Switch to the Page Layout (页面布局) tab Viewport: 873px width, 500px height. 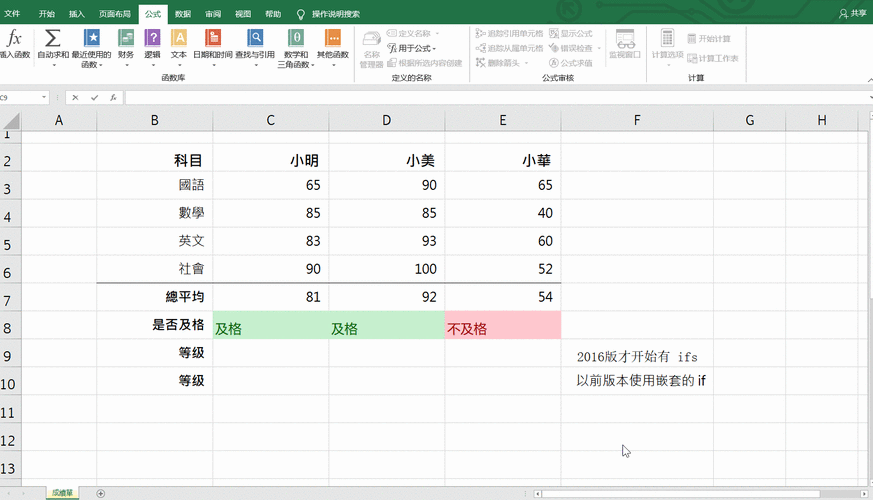point(115,14)
